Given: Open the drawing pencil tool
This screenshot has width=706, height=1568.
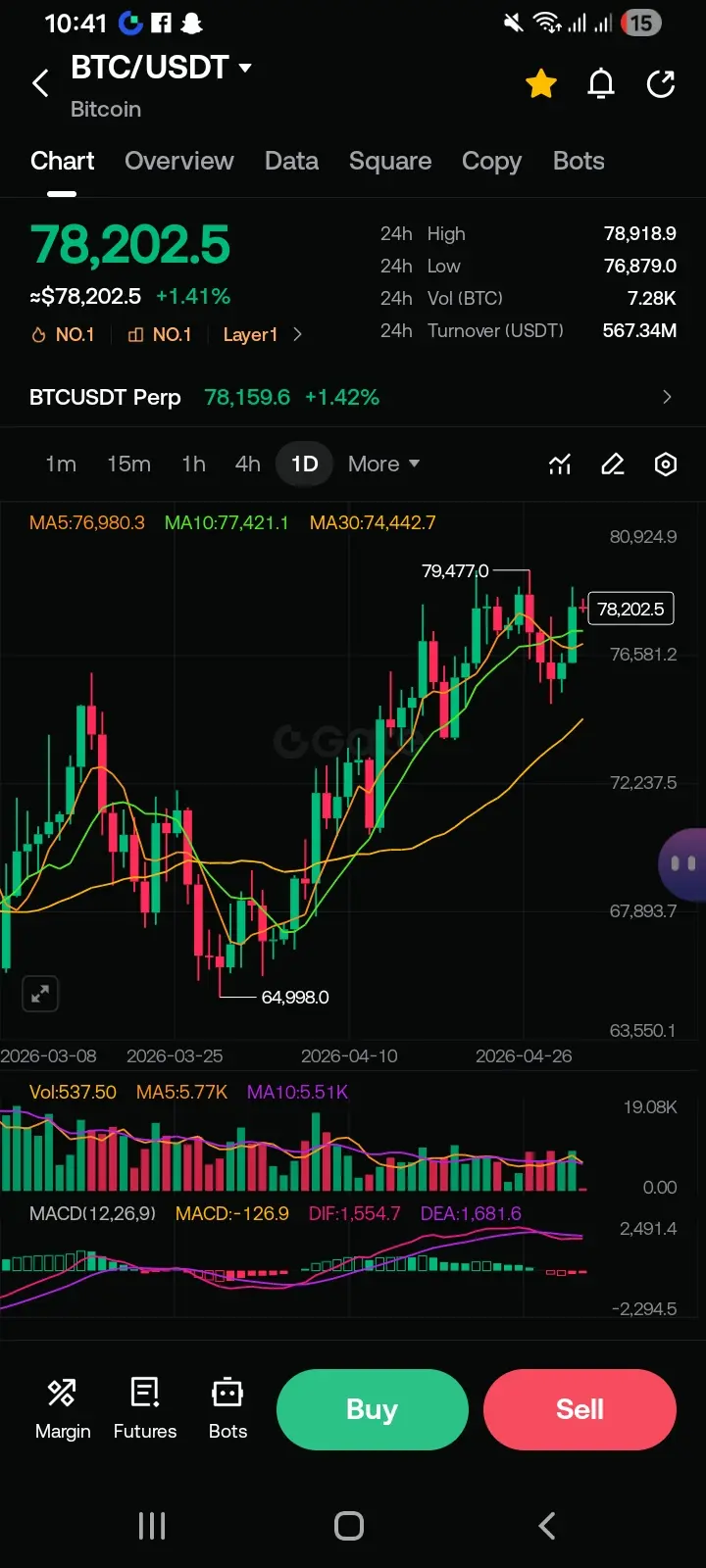Looking at the screenshot, I should 613,464.
